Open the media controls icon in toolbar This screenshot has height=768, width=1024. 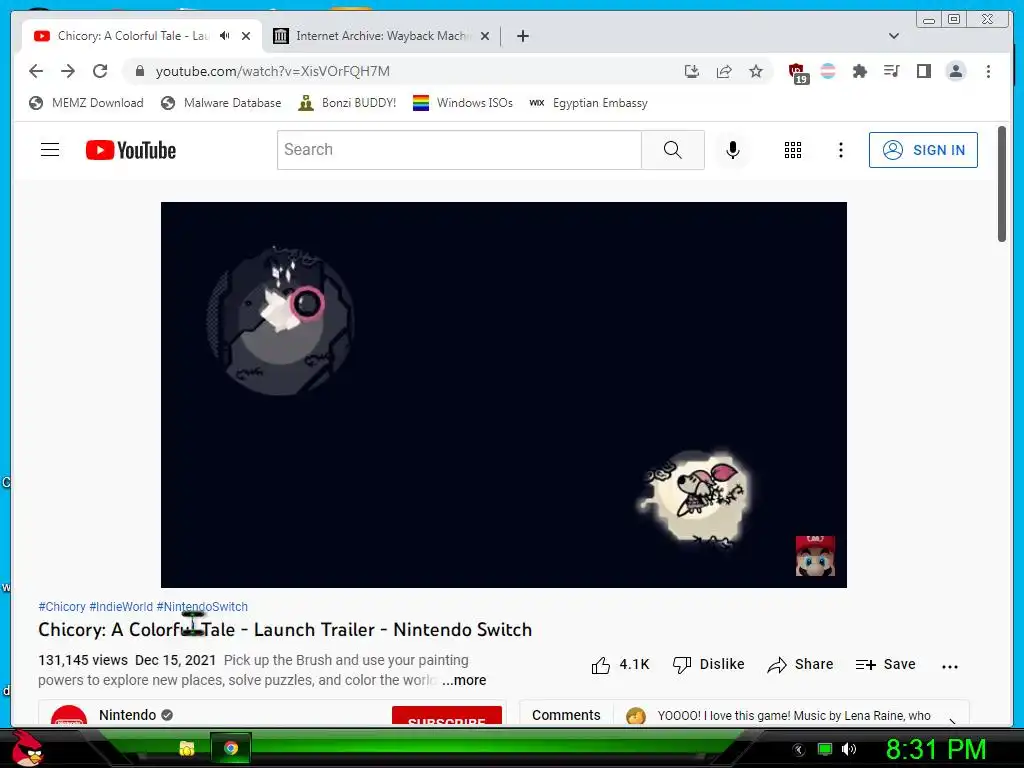(x=891, y=71)
